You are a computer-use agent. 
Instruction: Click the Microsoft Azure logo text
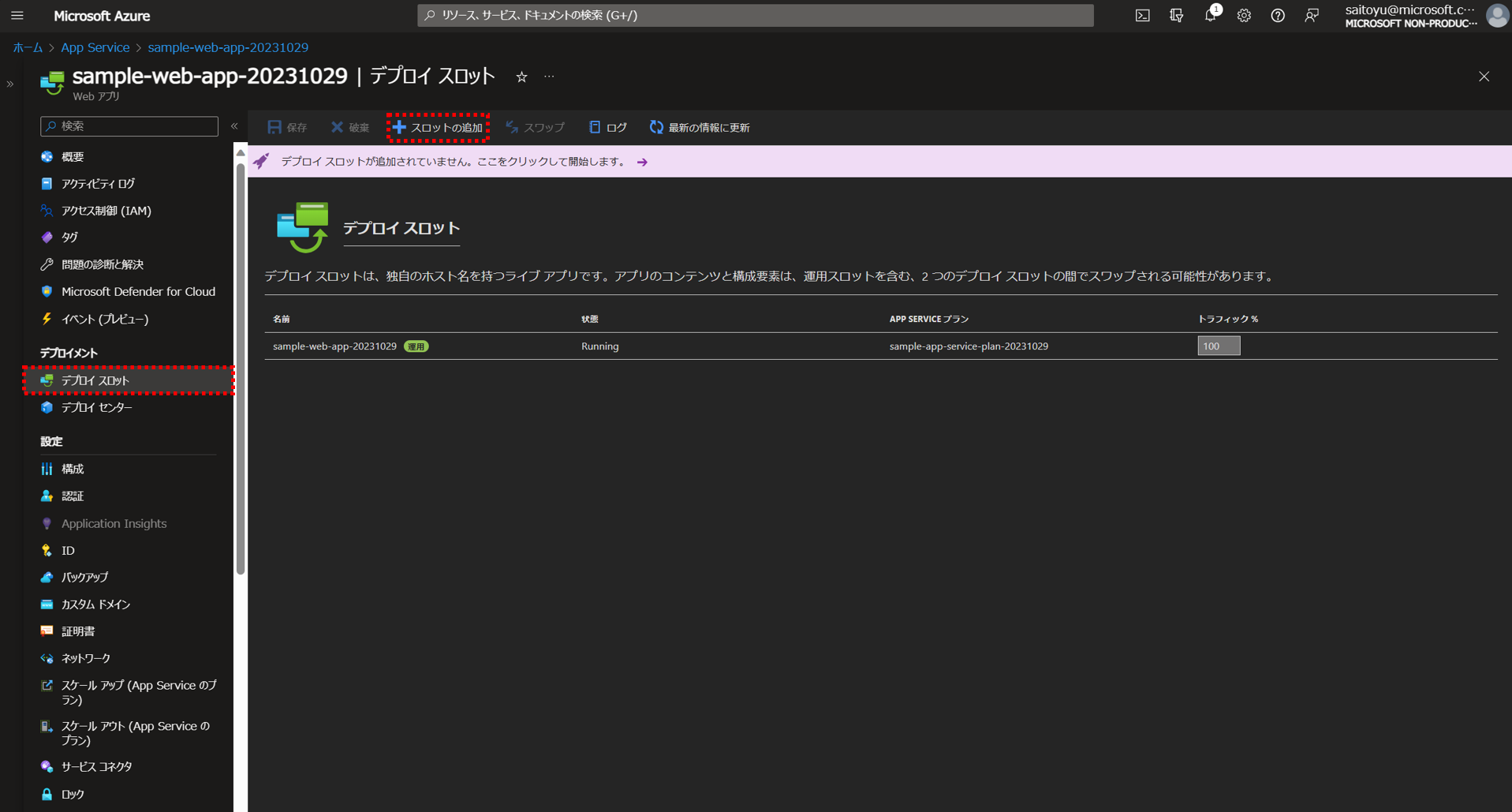point(102,16)
